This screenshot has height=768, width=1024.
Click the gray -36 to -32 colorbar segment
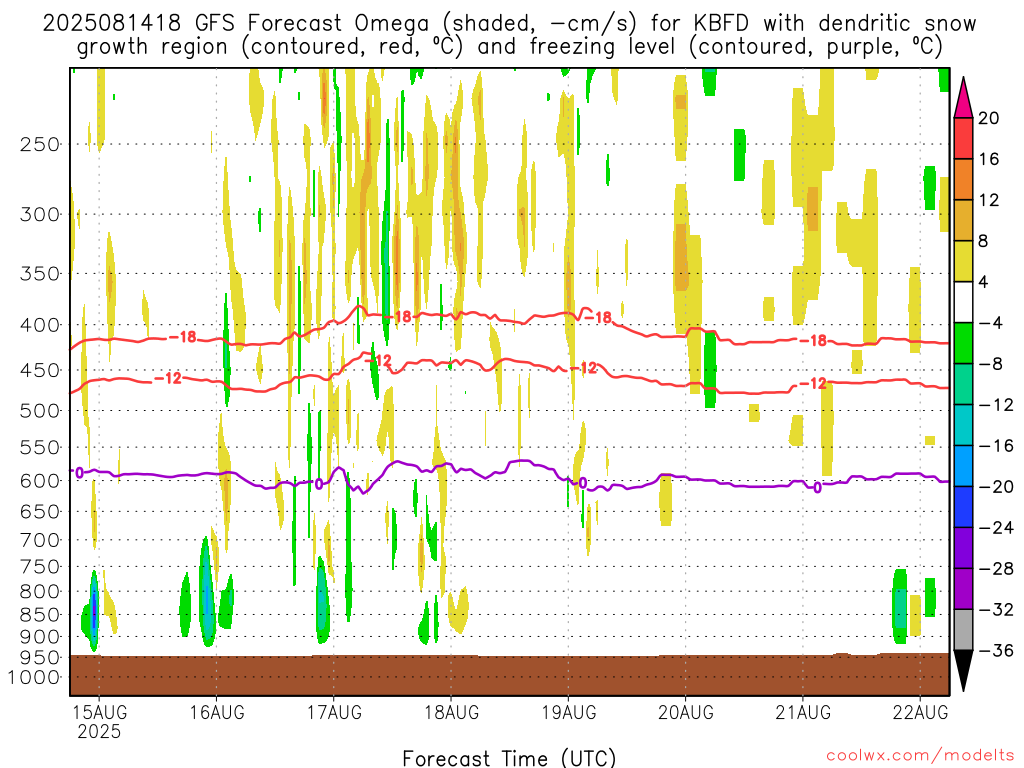[x=963, y=630]
